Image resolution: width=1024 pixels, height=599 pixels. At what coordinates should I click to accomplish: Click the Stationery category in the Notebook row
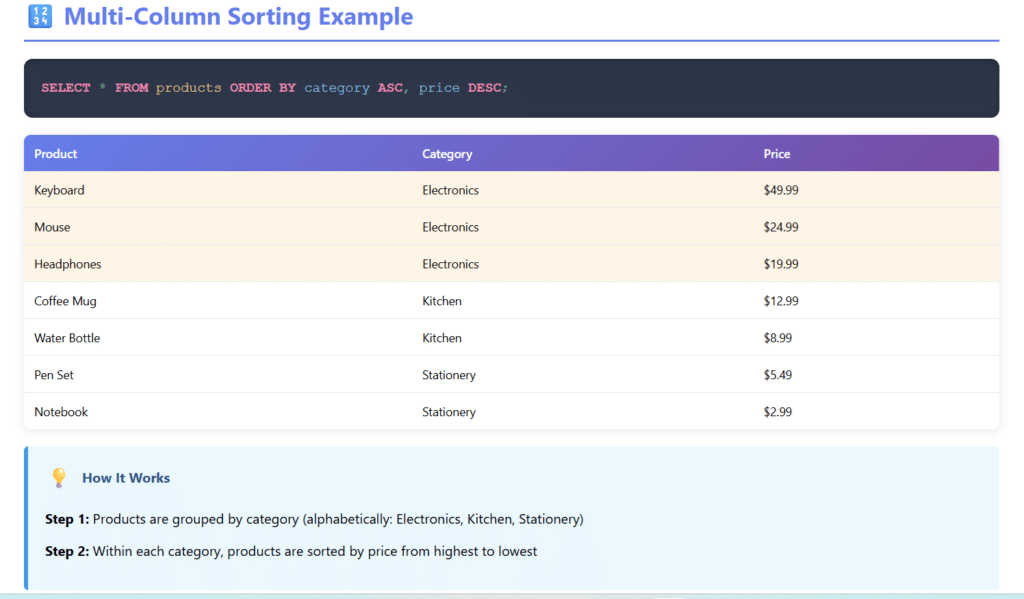[449, 412]
